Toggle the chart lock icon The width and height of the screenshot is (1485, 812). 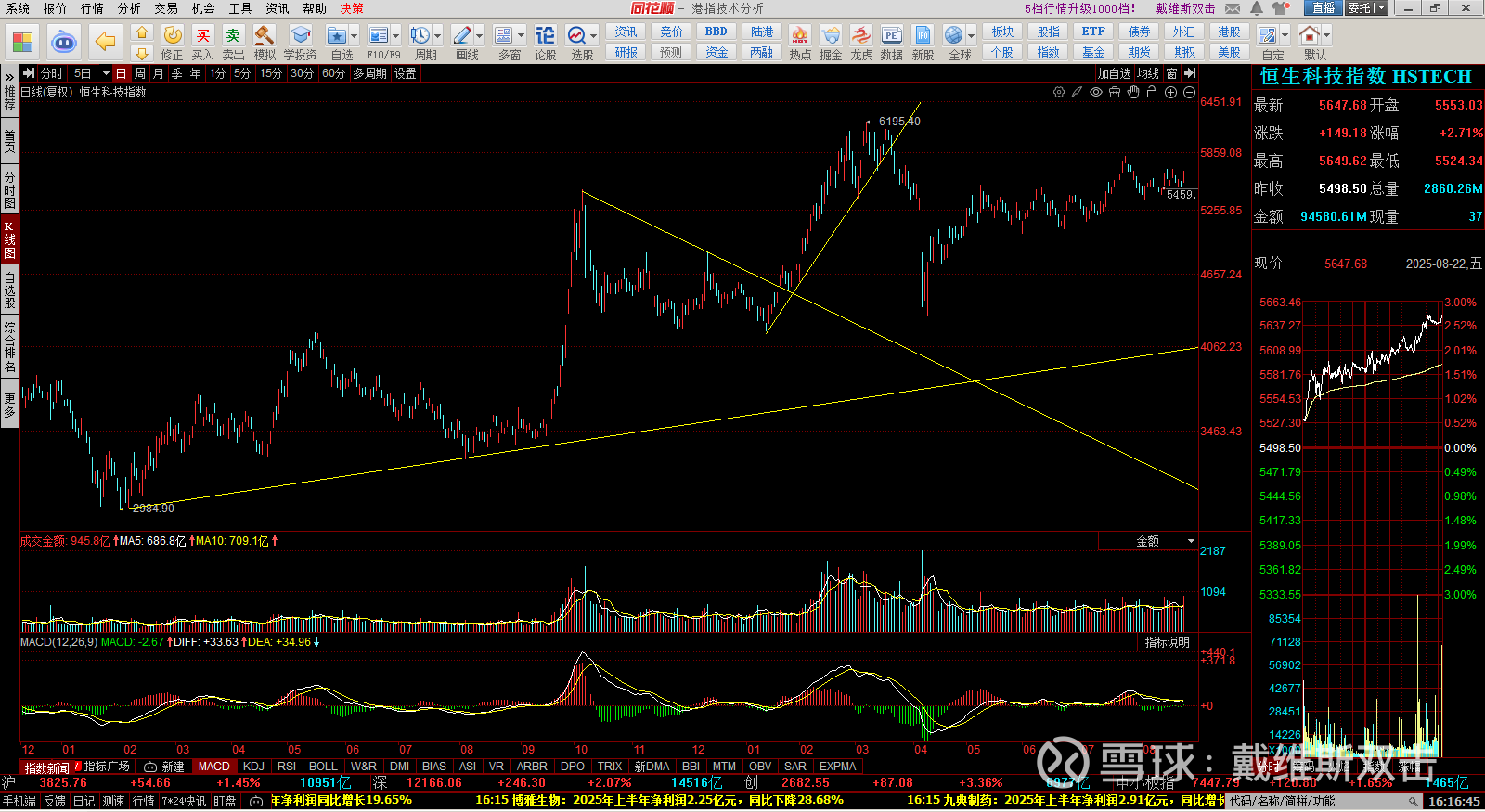click(1152, 92)
